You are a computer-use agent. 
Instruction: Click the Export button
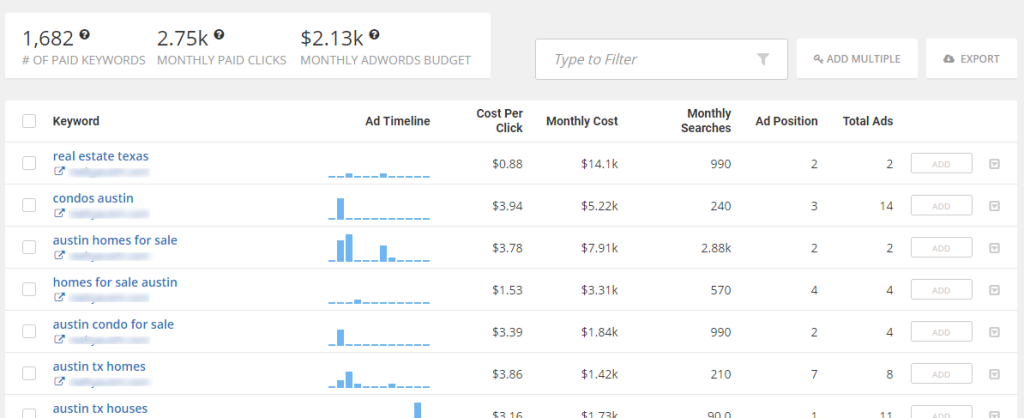(x=971, y=59)
